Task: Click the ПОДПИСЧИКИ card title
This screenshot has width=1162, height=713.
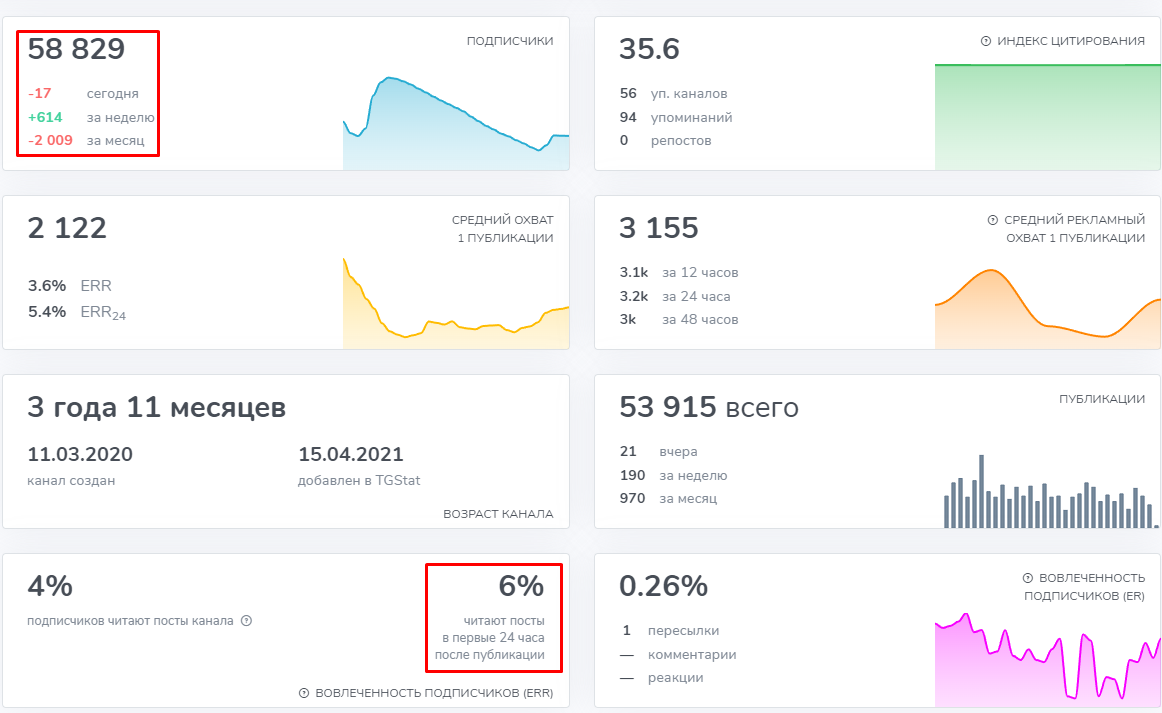Action: [x=509, y=41]
